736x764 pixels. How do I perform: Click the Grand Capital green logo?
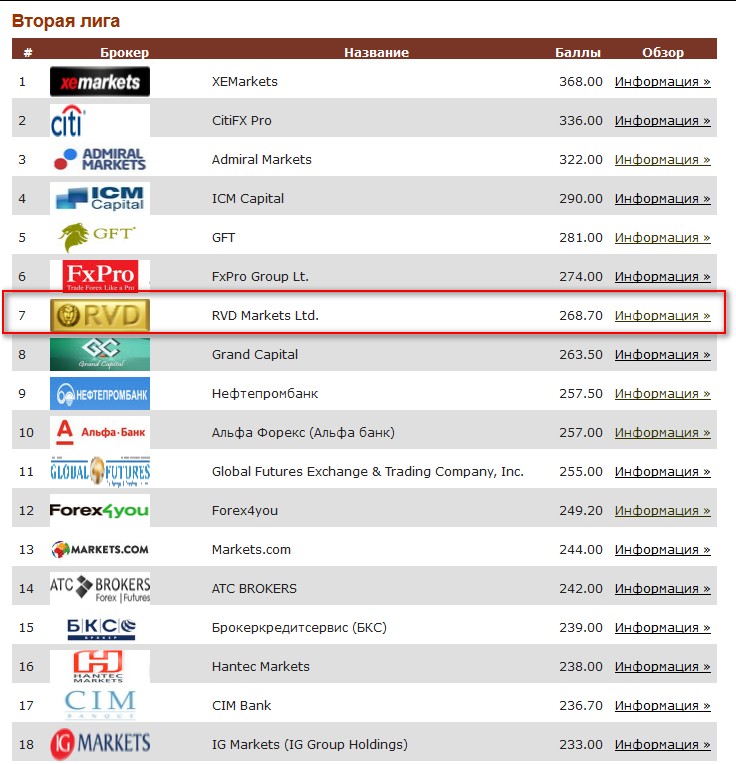point(100,354)
